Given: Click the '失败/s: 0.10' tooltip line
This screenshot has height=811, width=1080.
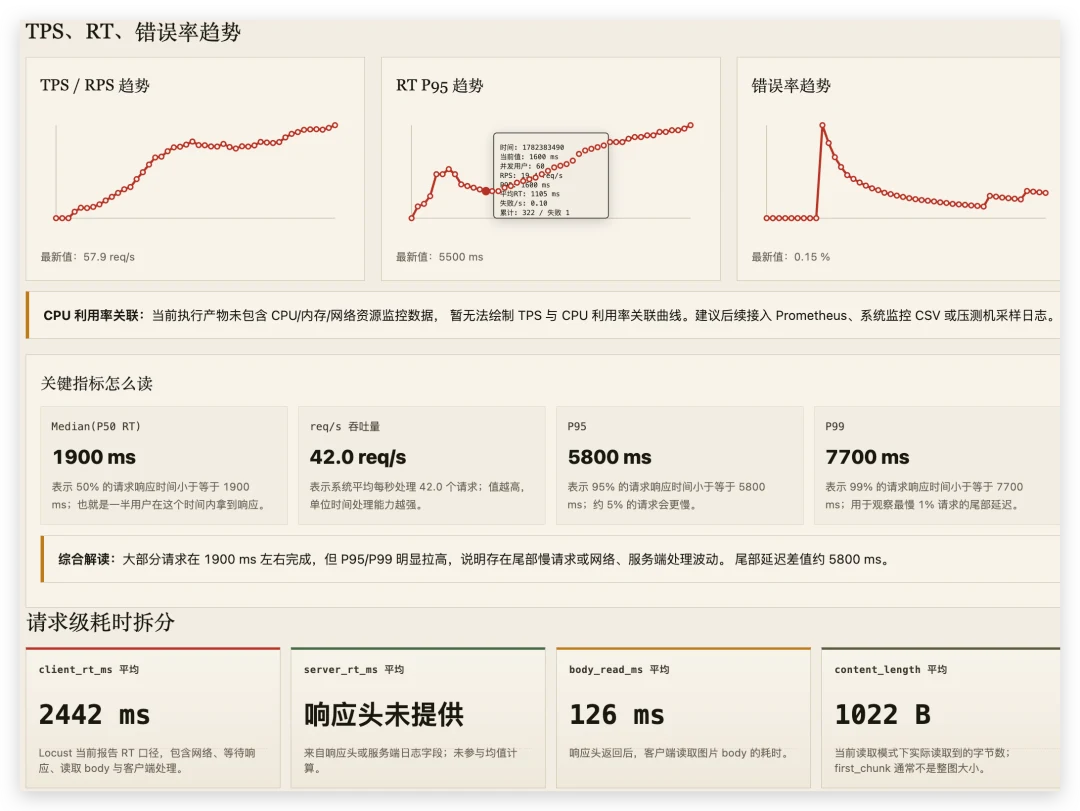Looking at the screenshot, I should [523, 203].
